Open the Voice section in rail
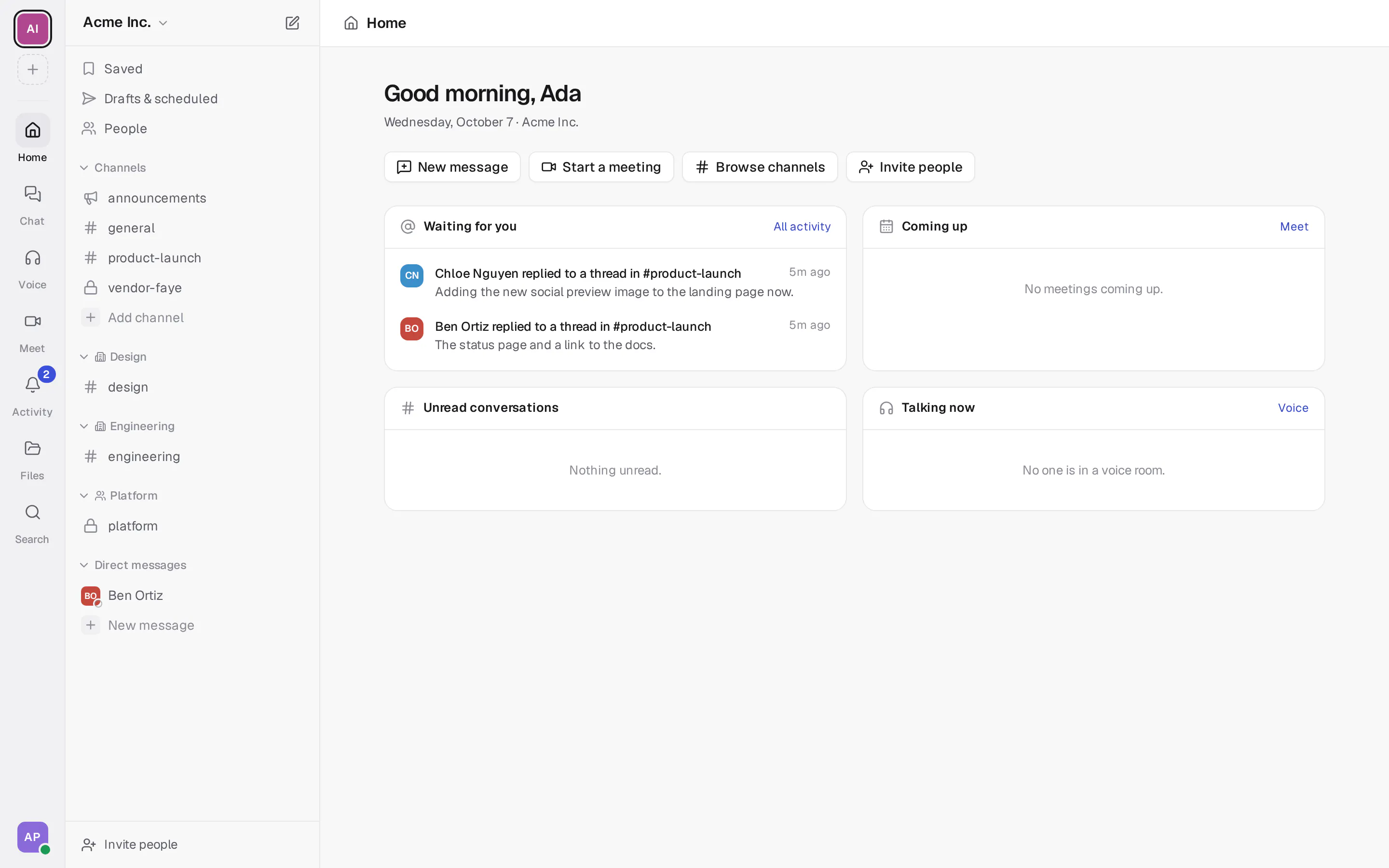 pyautogui.click(x=33, y=269)
